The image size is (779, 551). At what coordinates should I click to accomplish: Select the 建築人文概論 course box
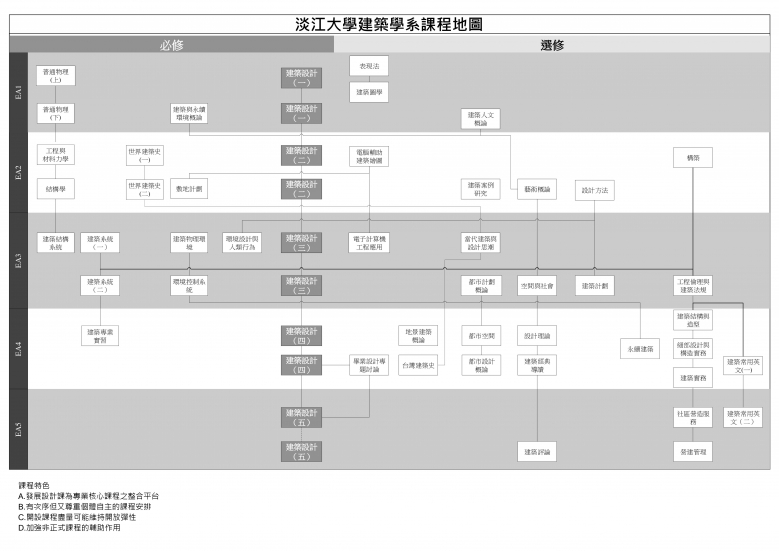480,119
